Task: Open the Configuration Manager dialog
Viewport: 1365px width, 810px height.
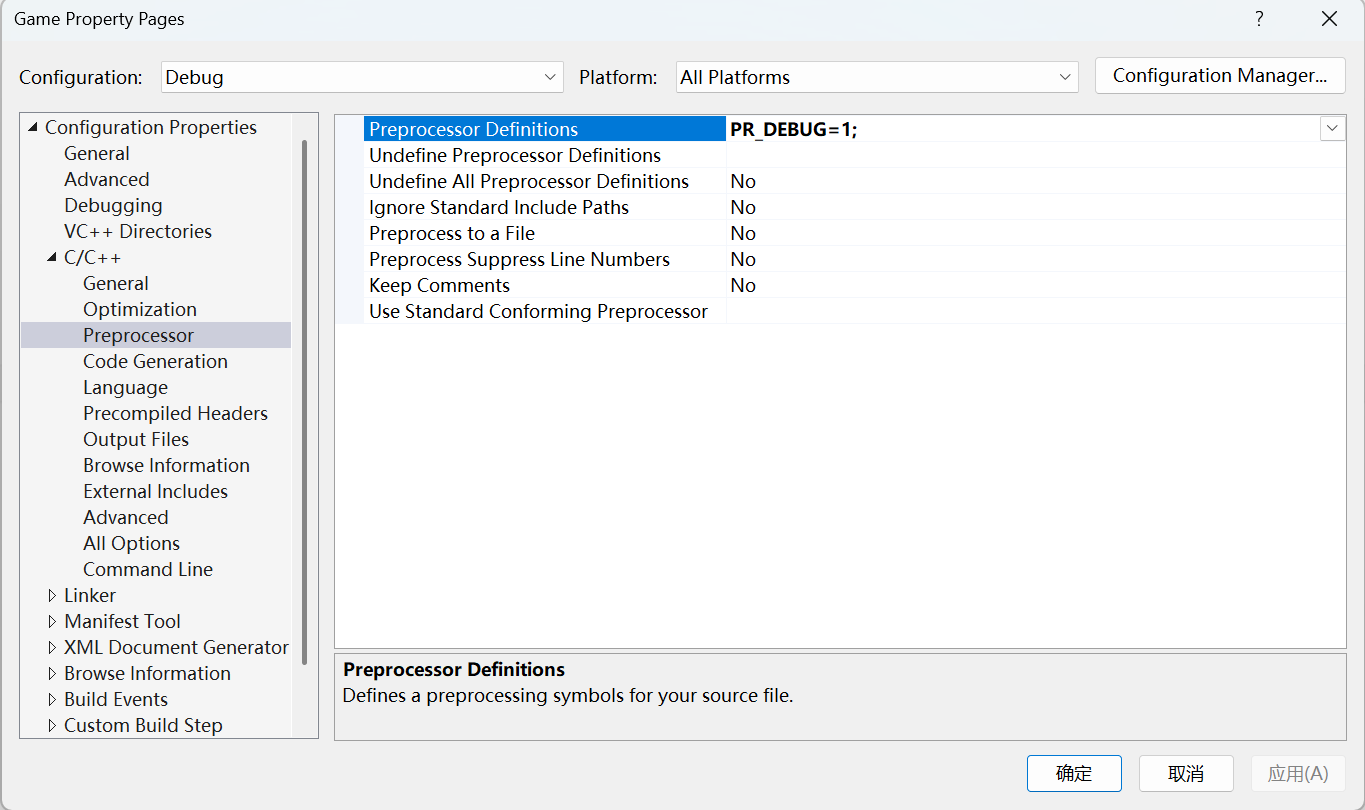Action: (x=1219, y=75)
